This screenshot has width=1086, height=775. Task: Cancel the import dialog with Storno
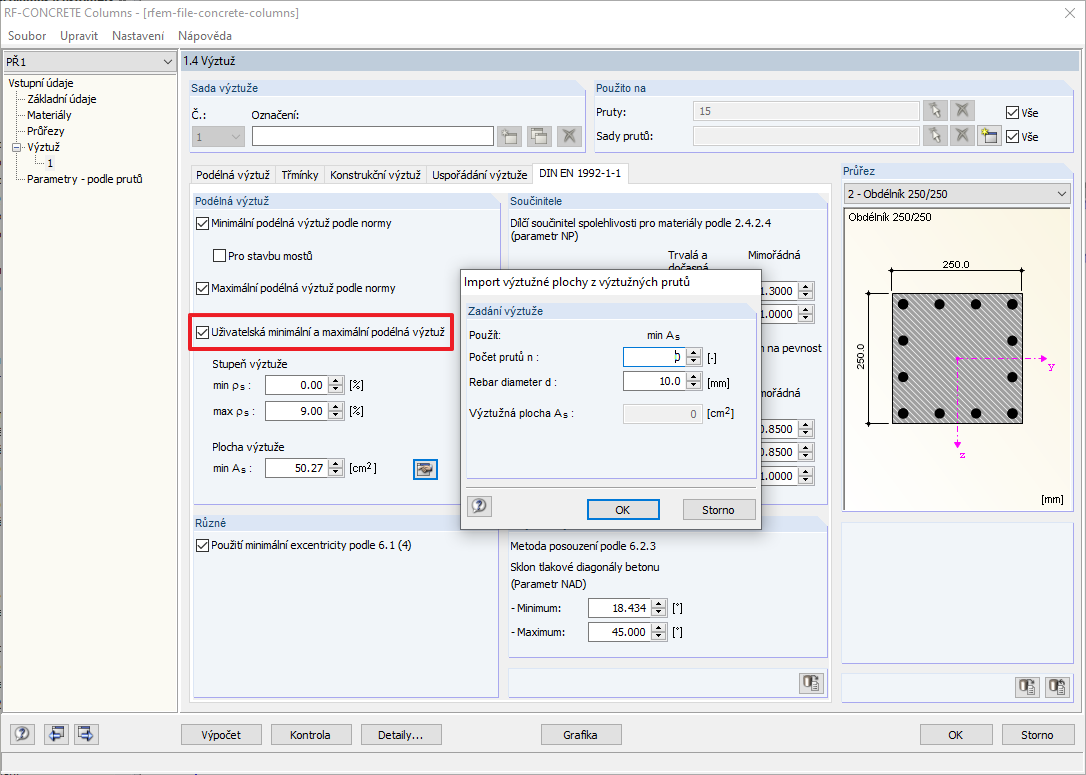coord(719,509)
